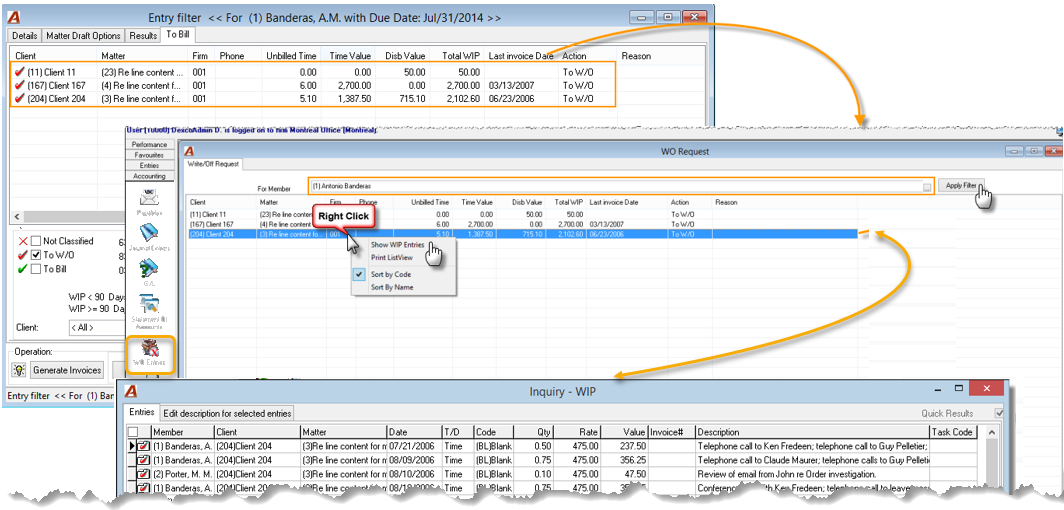The width and height of the screenshot is (1064, 510).
Task: Click the Apply Filter button
Action: [x=961, y=185]
